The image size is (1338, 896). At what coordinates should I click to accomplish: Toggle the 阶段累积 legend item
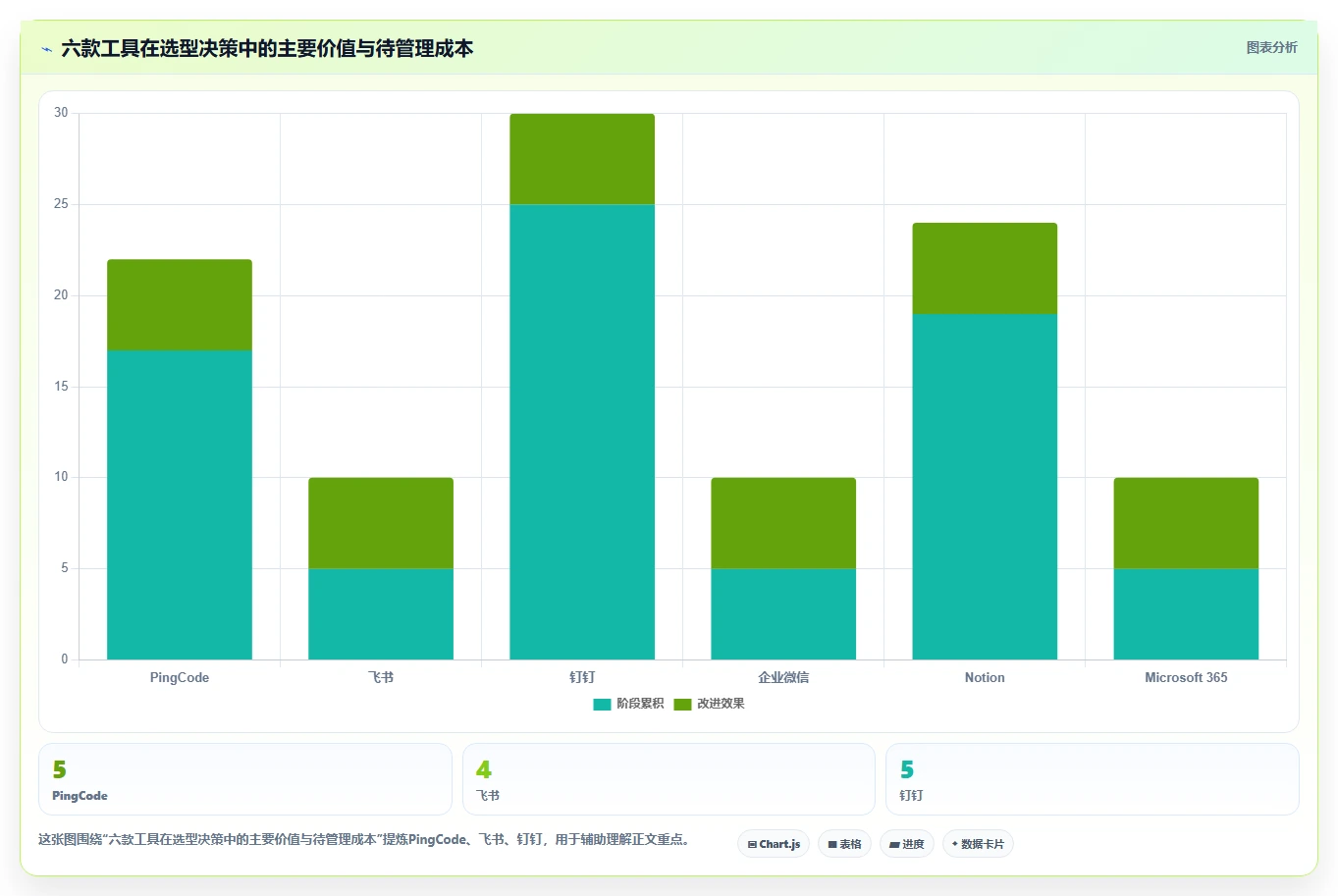pyautogui.click(x=628, y=704)
